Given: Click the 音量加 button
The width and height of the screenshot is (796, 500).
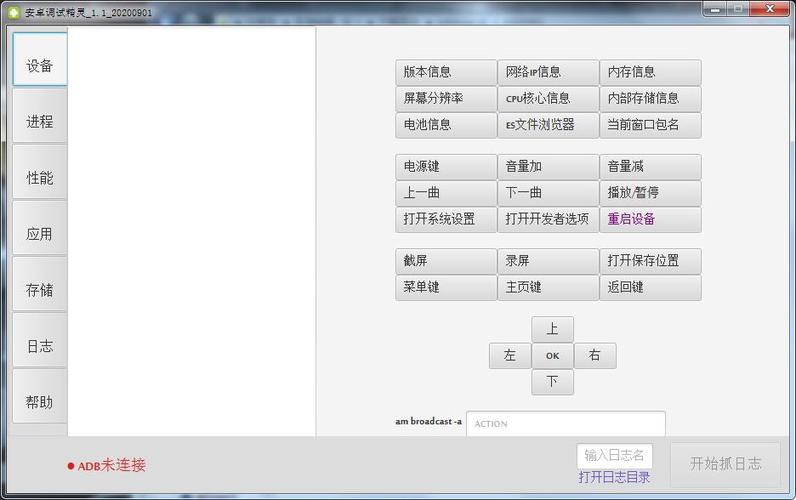Looking at the screenshot, I should 548,166.
